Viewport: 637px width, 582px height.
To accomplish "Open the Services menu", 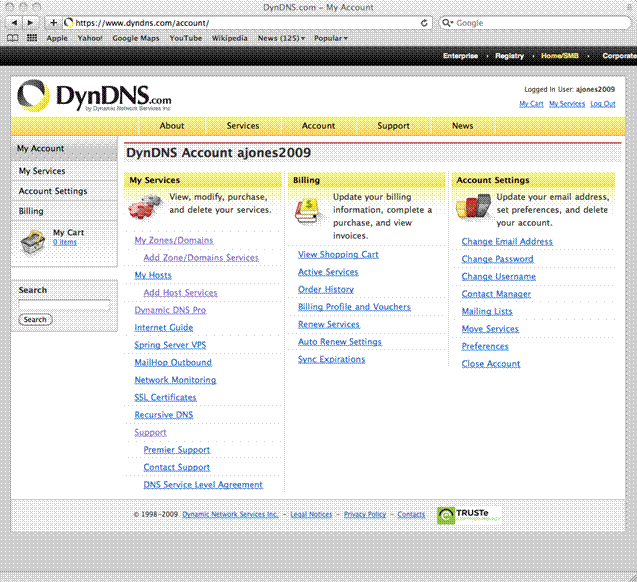I will coord(243,126).
